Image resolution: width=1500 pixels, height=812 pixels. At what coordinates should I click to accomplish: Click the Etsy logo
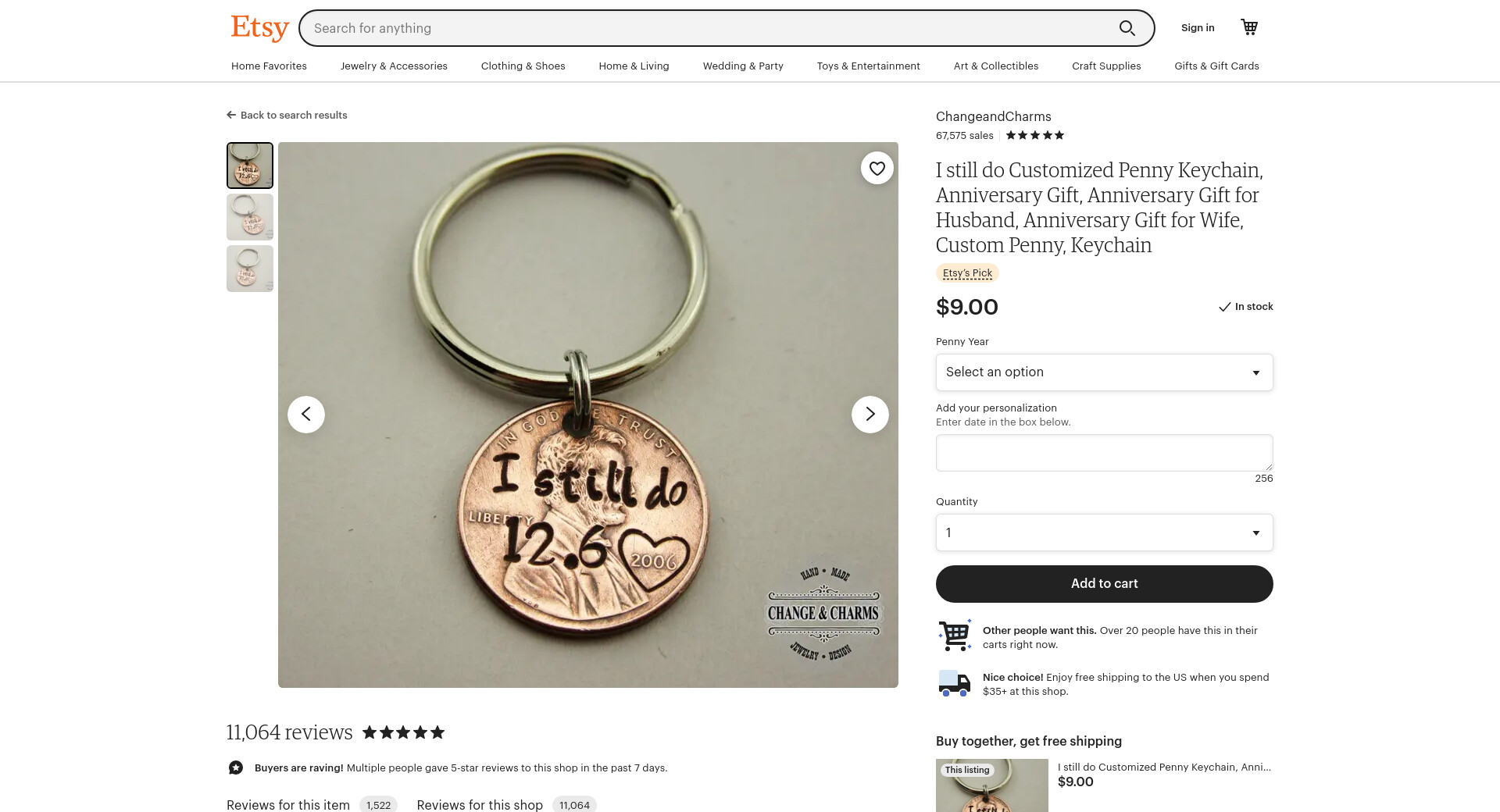pyautogui.click(x=259, y=28)
